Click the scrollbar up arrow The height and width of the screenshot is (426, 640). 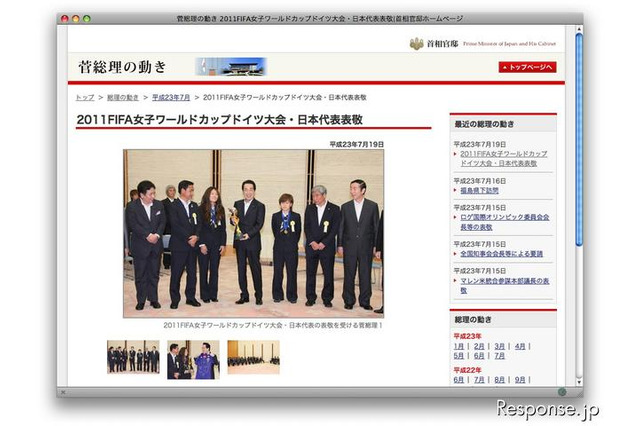579,29
